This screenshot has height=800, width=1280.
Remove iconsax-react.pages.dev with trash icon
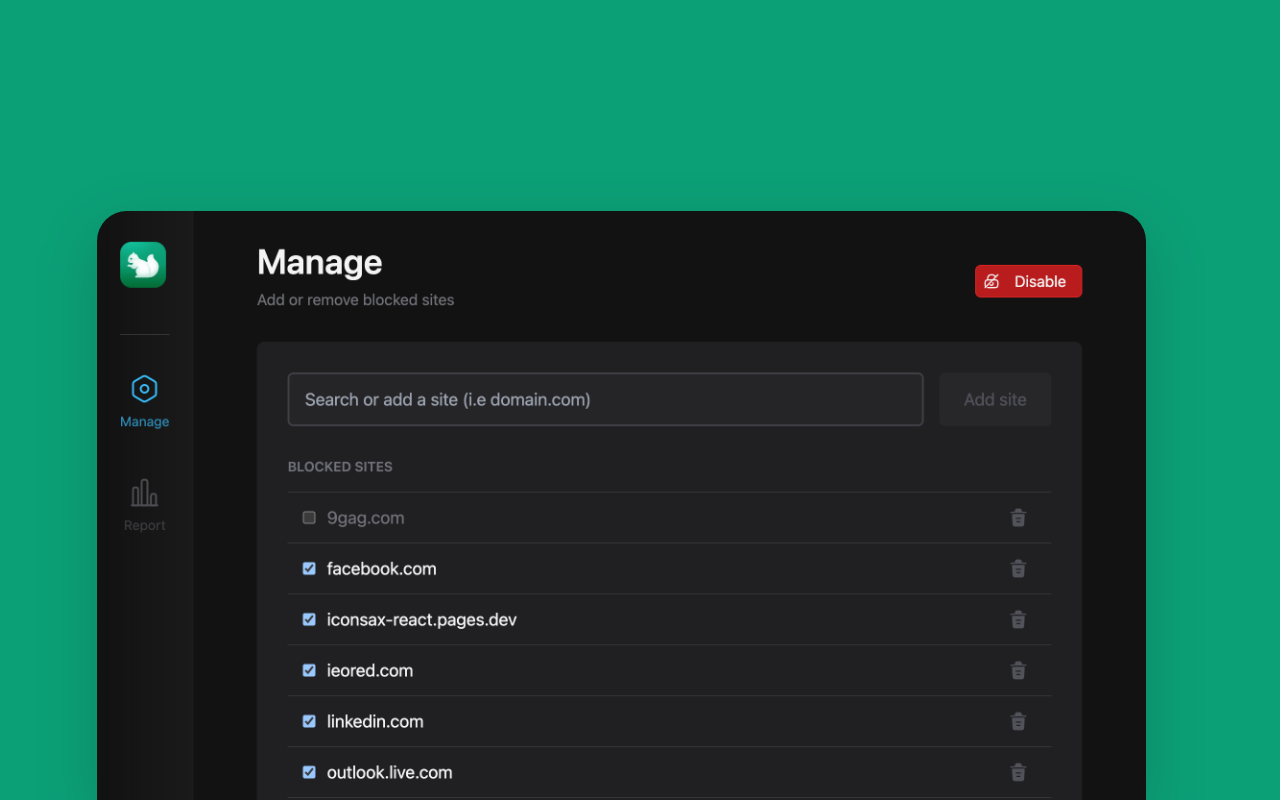(1018, 620)
